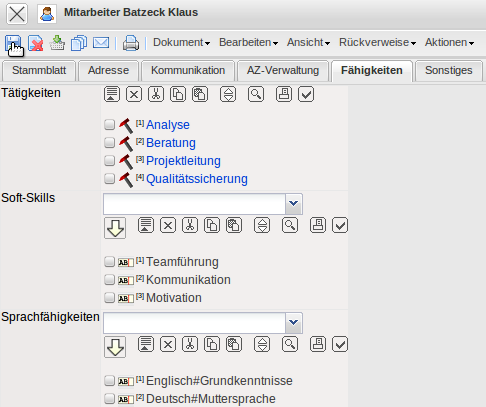Click the scissors cut icon in Tätigkeiten row
Viewport: 486px width, 407px height.
tap(156, 94)
